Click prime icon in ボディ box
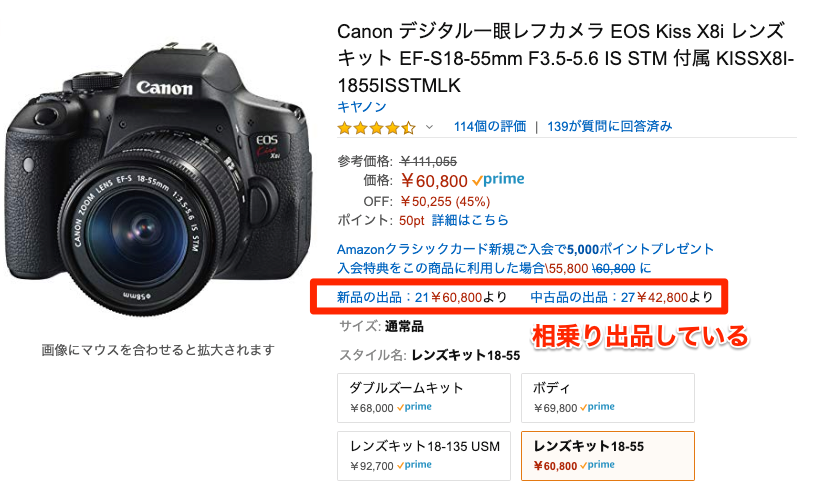819x492 pixels. 597,407
